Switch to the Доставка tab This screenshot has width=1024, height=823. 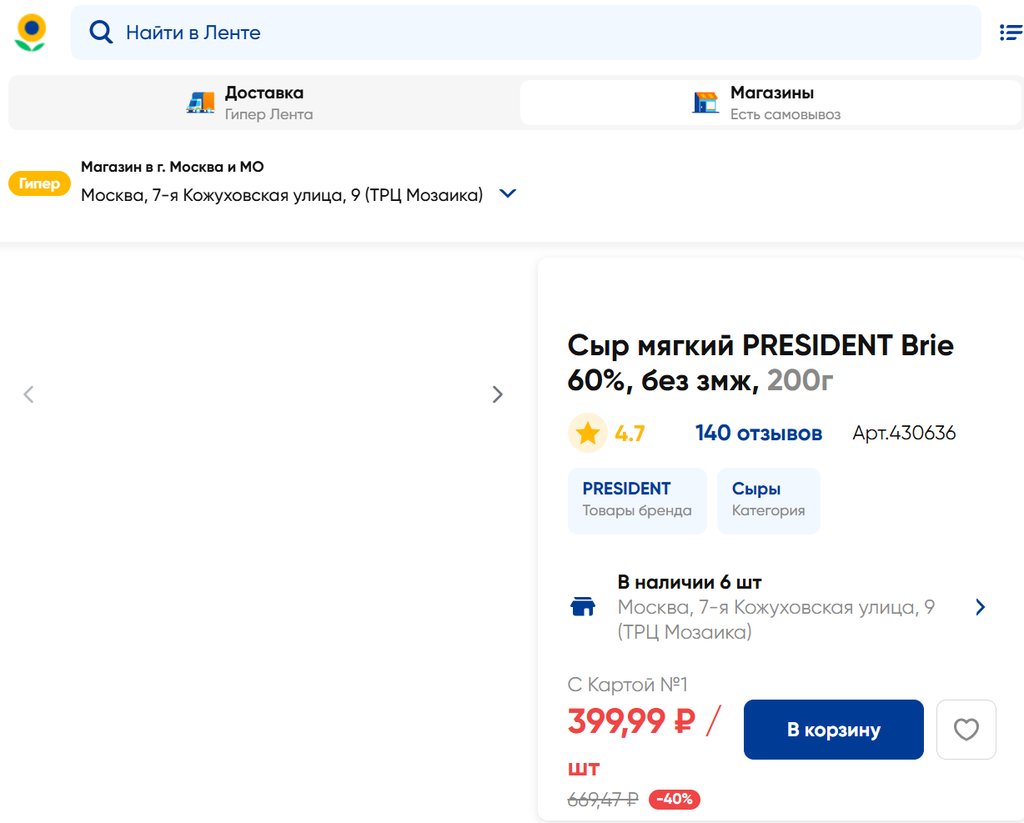click(262, 102)
